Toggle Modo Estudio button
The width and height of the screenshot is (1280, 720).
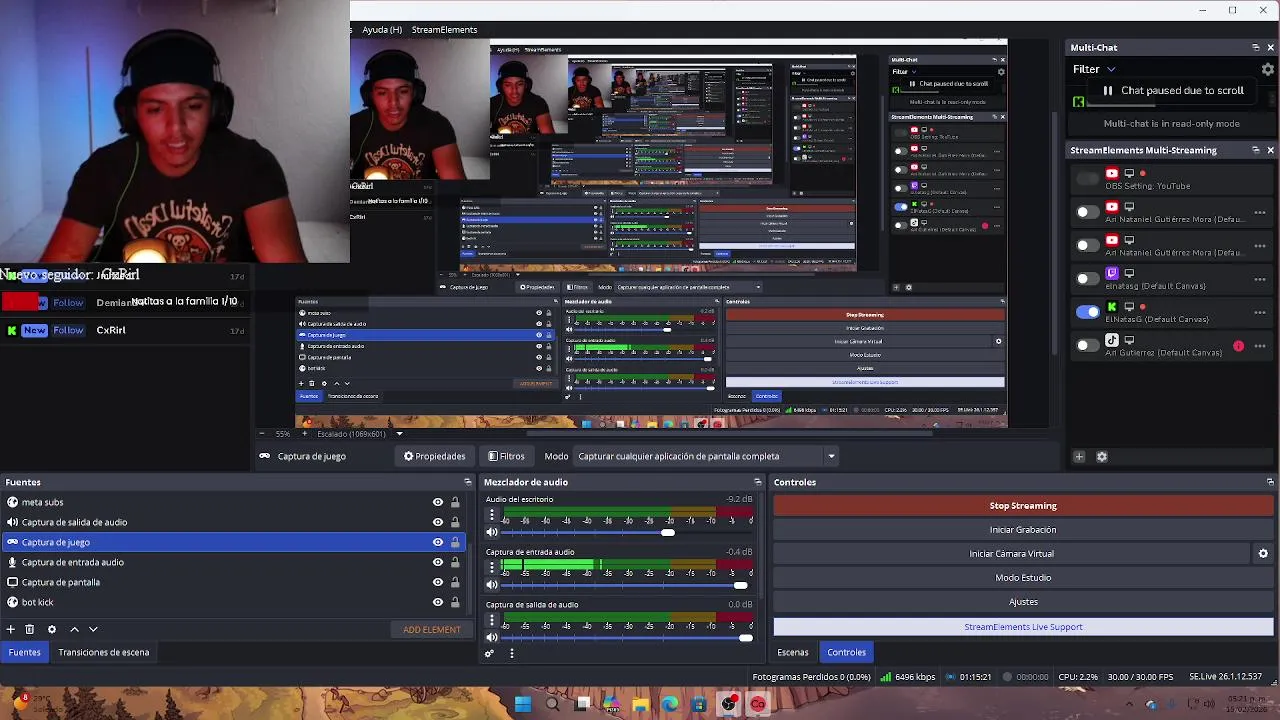[1023, 578]
